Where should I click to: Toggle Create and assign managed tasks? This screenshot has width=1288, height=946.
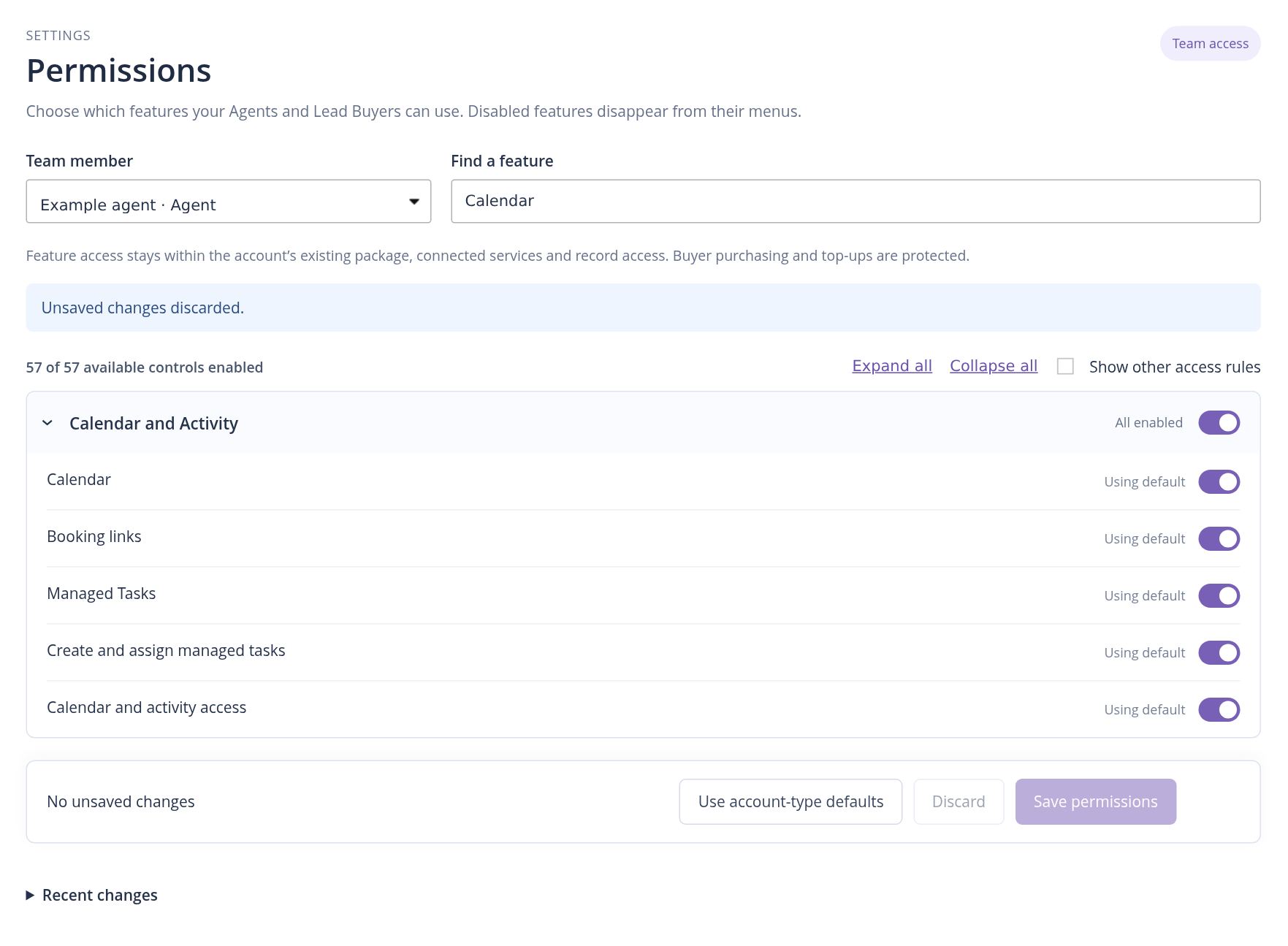pyautogui.click(x=1219, y=653)
